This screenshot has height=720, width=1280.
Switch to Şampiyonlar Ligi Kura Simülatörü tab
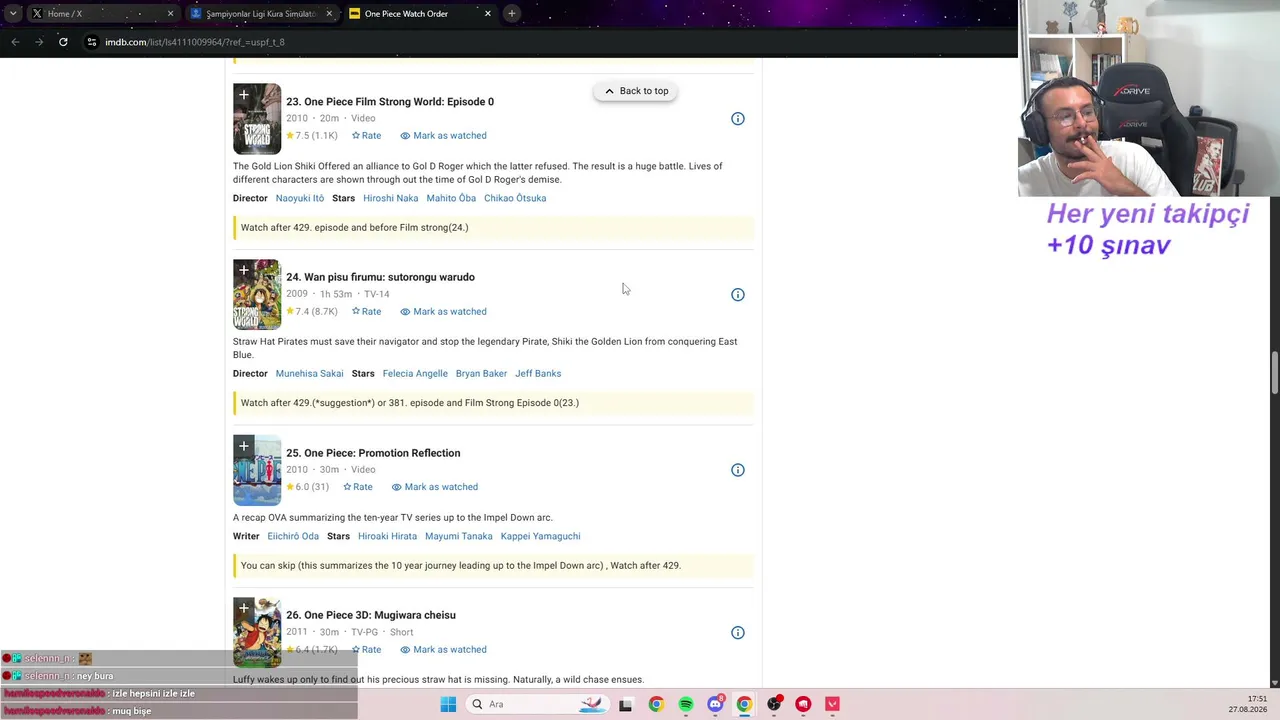pyautogui.click(x=260, y=14)
